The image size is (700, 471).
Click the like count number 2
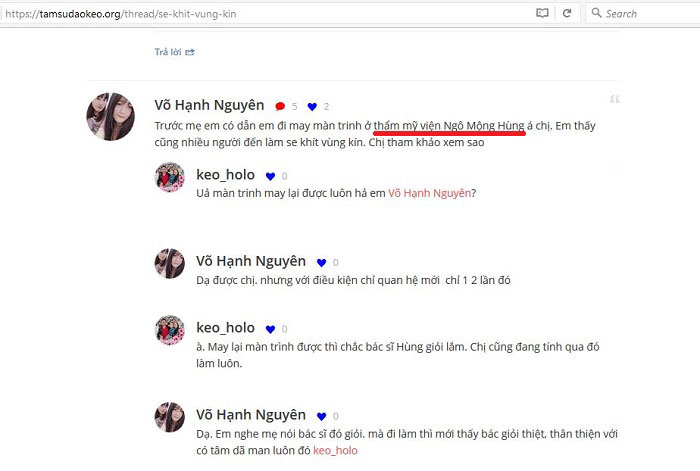tap(326, 106)
